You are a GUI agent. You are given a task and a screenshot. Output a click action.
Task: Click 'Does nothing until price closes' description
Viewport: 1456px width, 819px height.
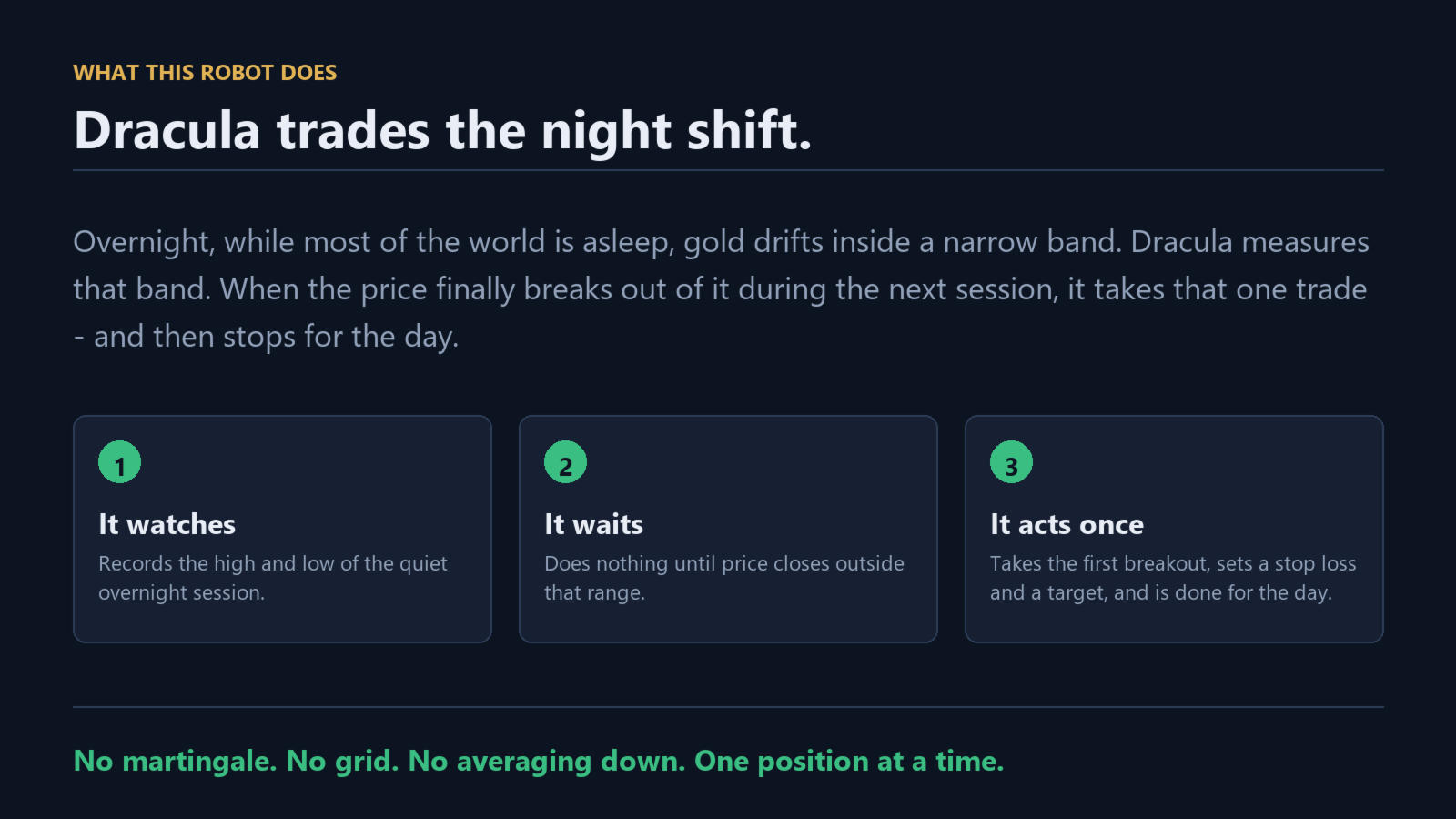point(724,578)
